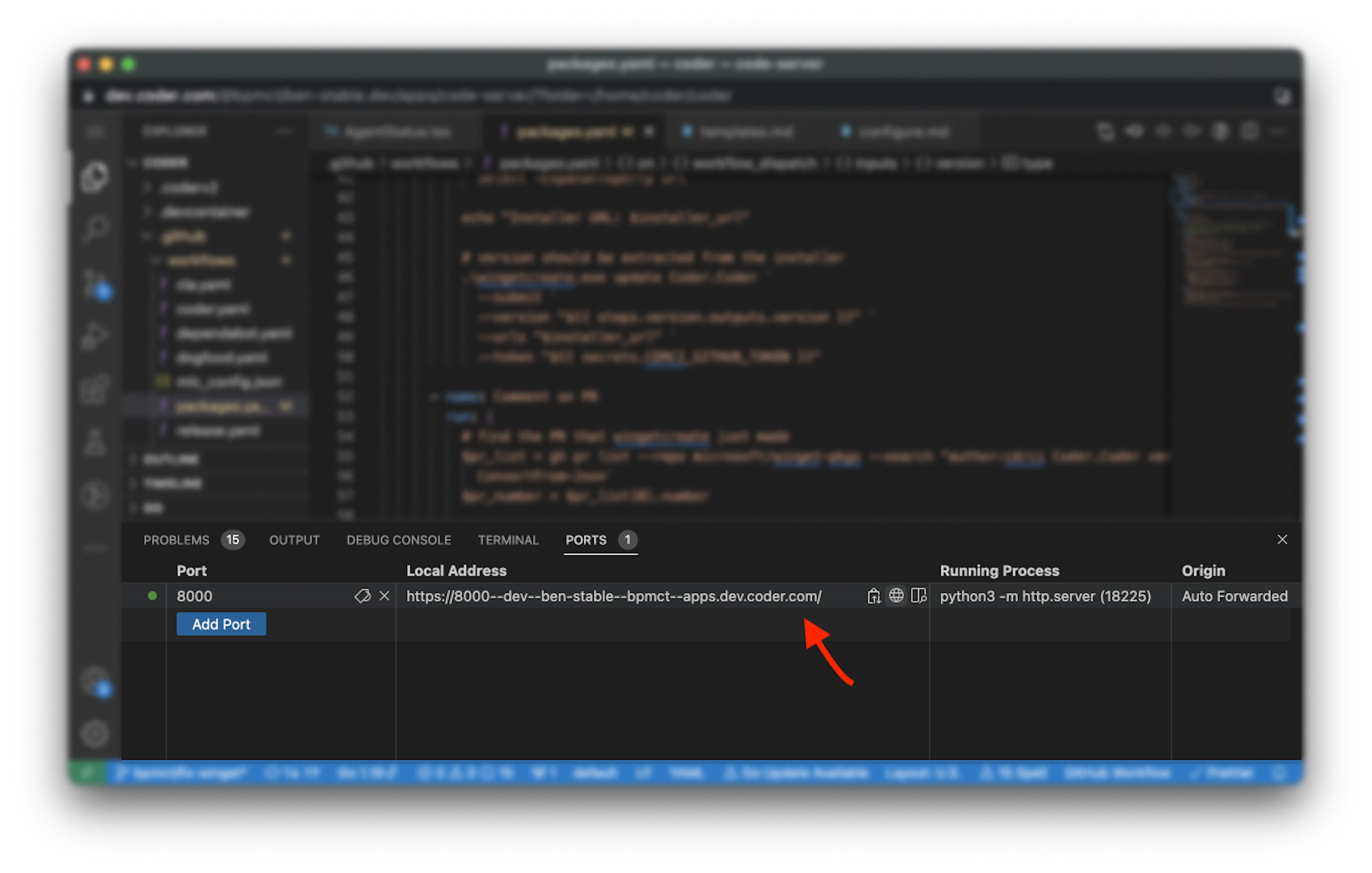1372x873 pixels.
Task: Select the port 8000 row
Action: [x=711, y=596]
